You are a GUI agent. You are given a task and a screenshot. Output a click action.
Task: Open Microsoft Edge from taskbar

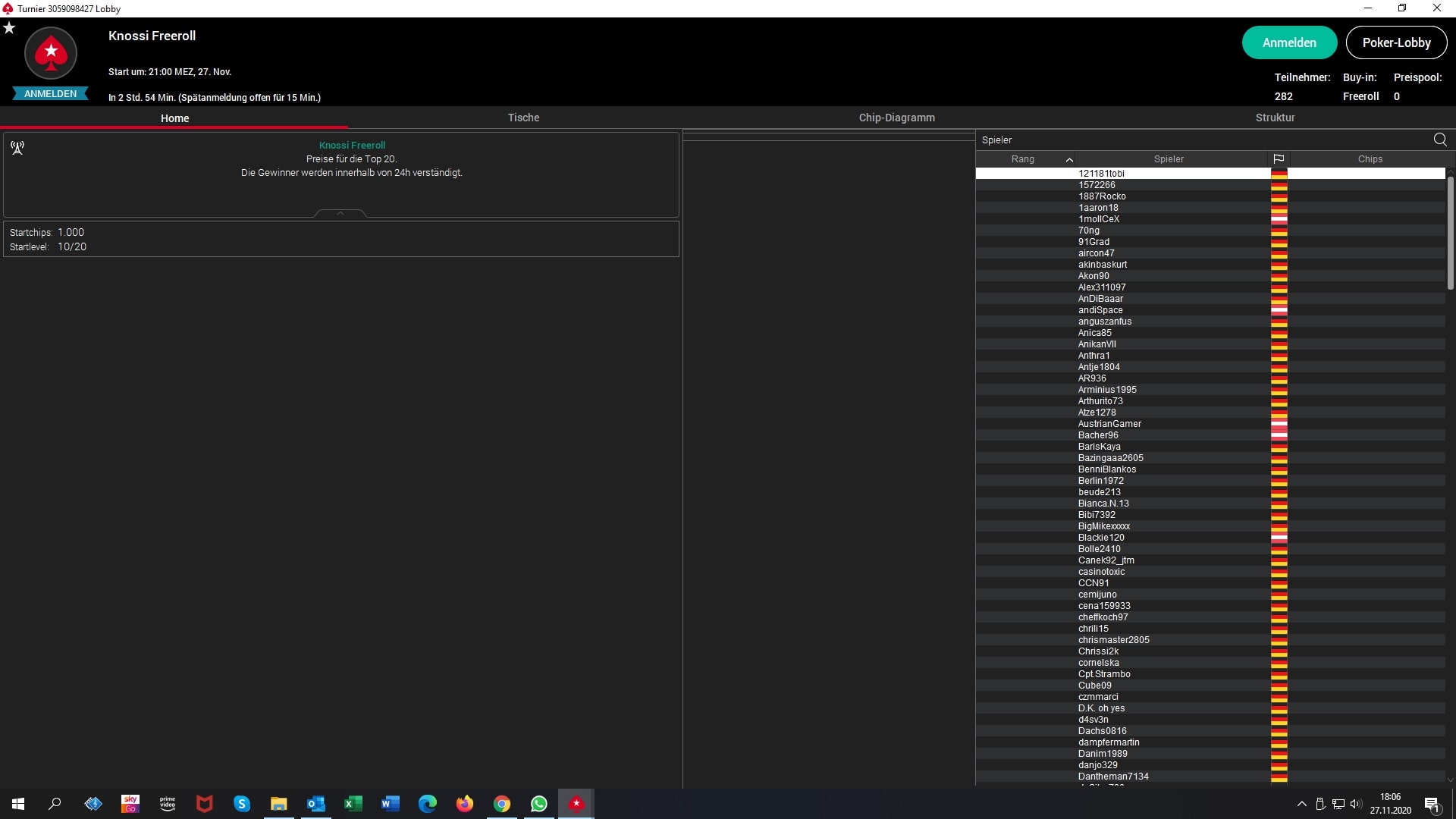click(x=428, y=804)
